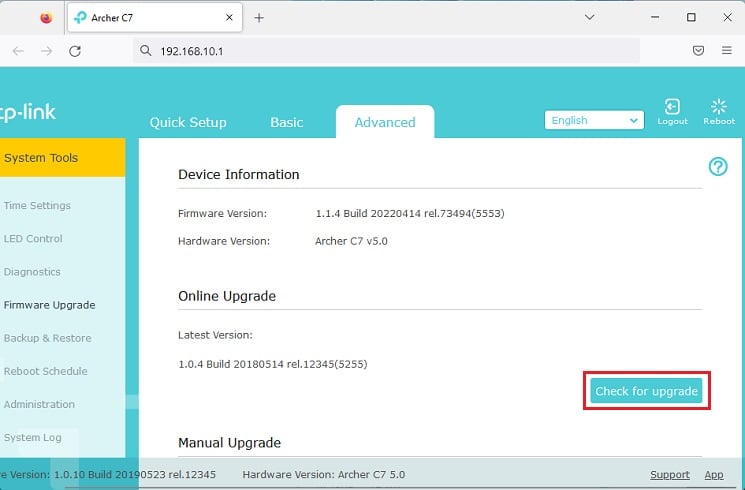Reload the router admin page
The height and width of the screenshot is (490, 745).
pos(75,51)
